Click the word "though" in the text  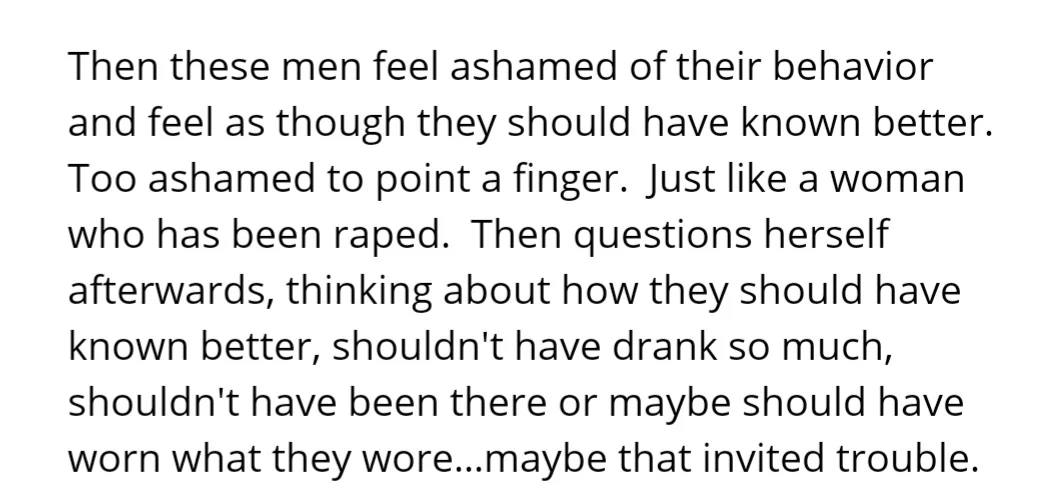click(x=338, y=124)
